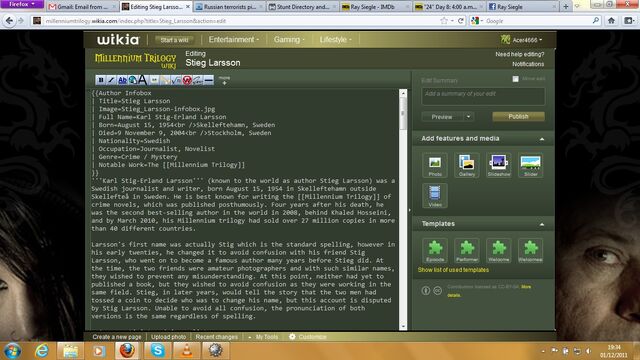
Task: Apply bold text formatting in editor toolbar
Action: [x=100, y=80]
